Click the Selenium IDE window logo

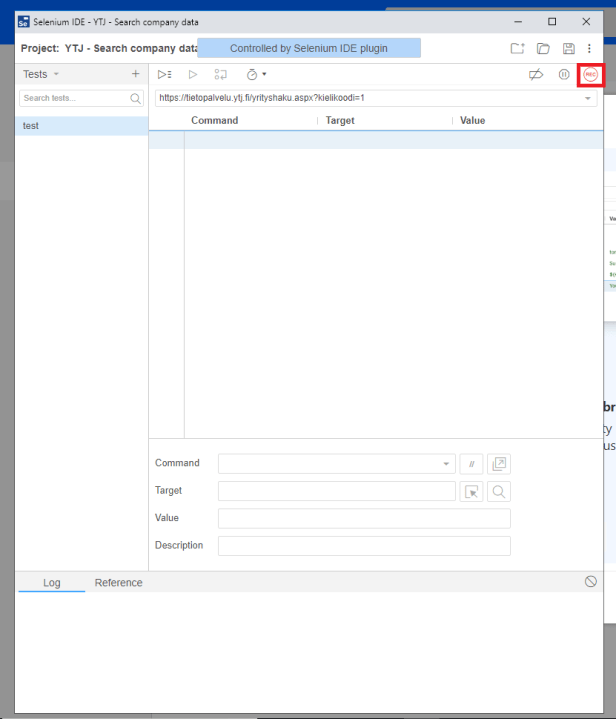pos(23,22)
